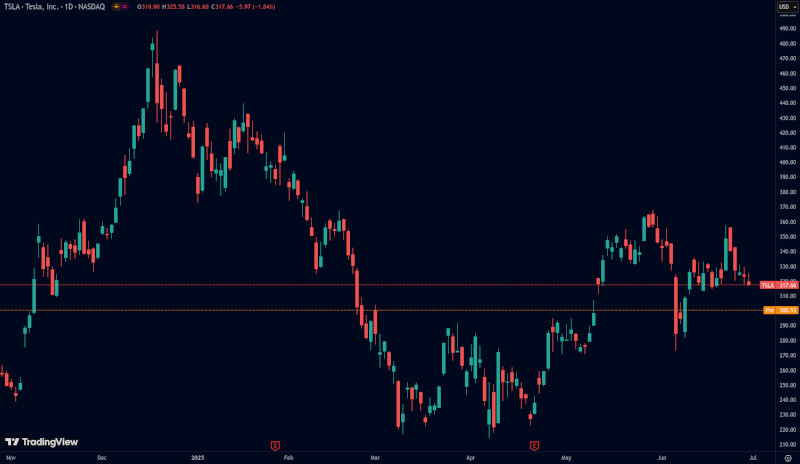Click the pre-market sun status icon
The height and width of the screenshot is (464, 800).
point(115,6)
